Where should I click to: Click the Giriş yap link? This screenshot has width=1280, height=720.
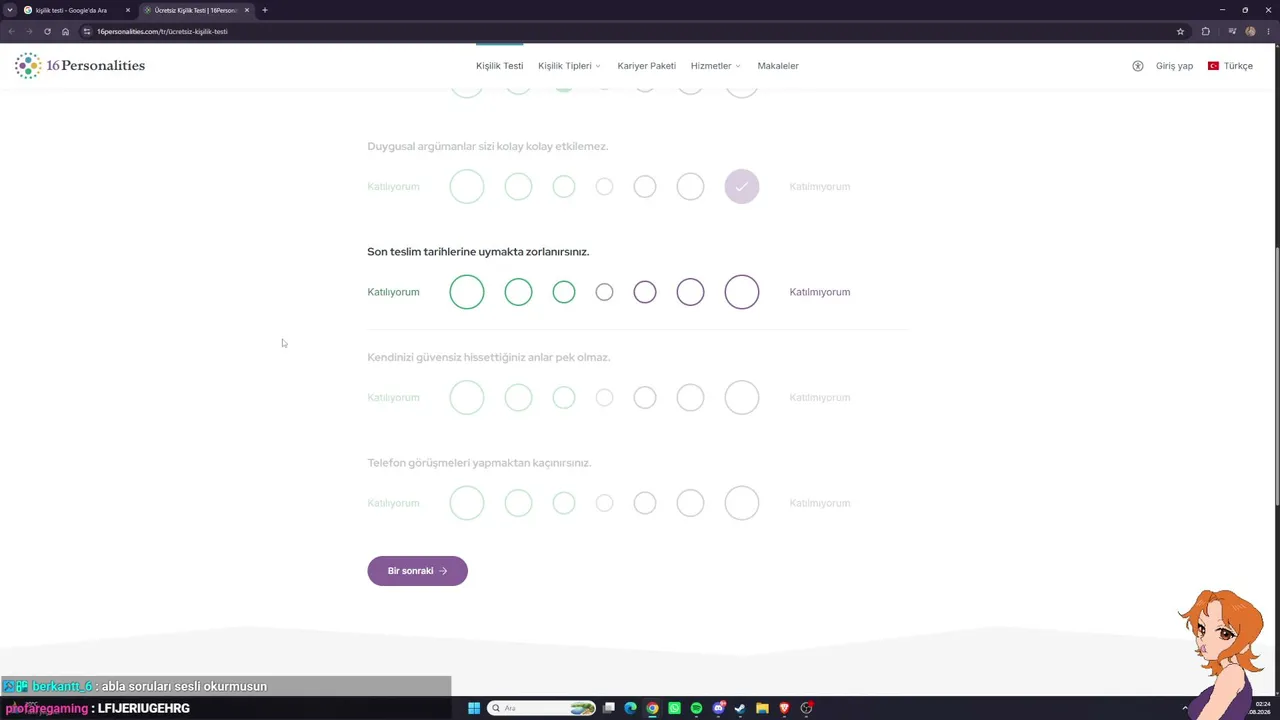1174,66
